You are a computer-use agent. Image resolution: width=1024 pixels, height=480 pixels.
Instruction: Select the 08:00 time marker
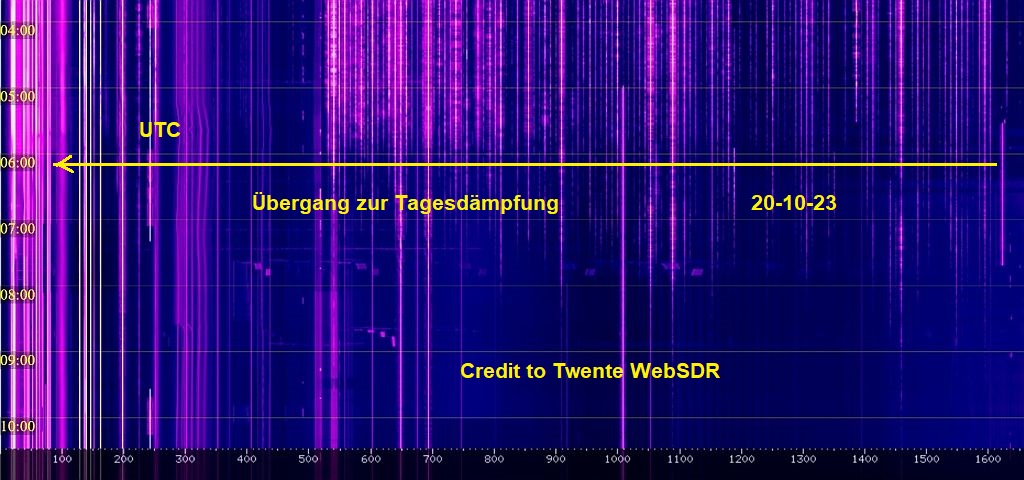18,294
